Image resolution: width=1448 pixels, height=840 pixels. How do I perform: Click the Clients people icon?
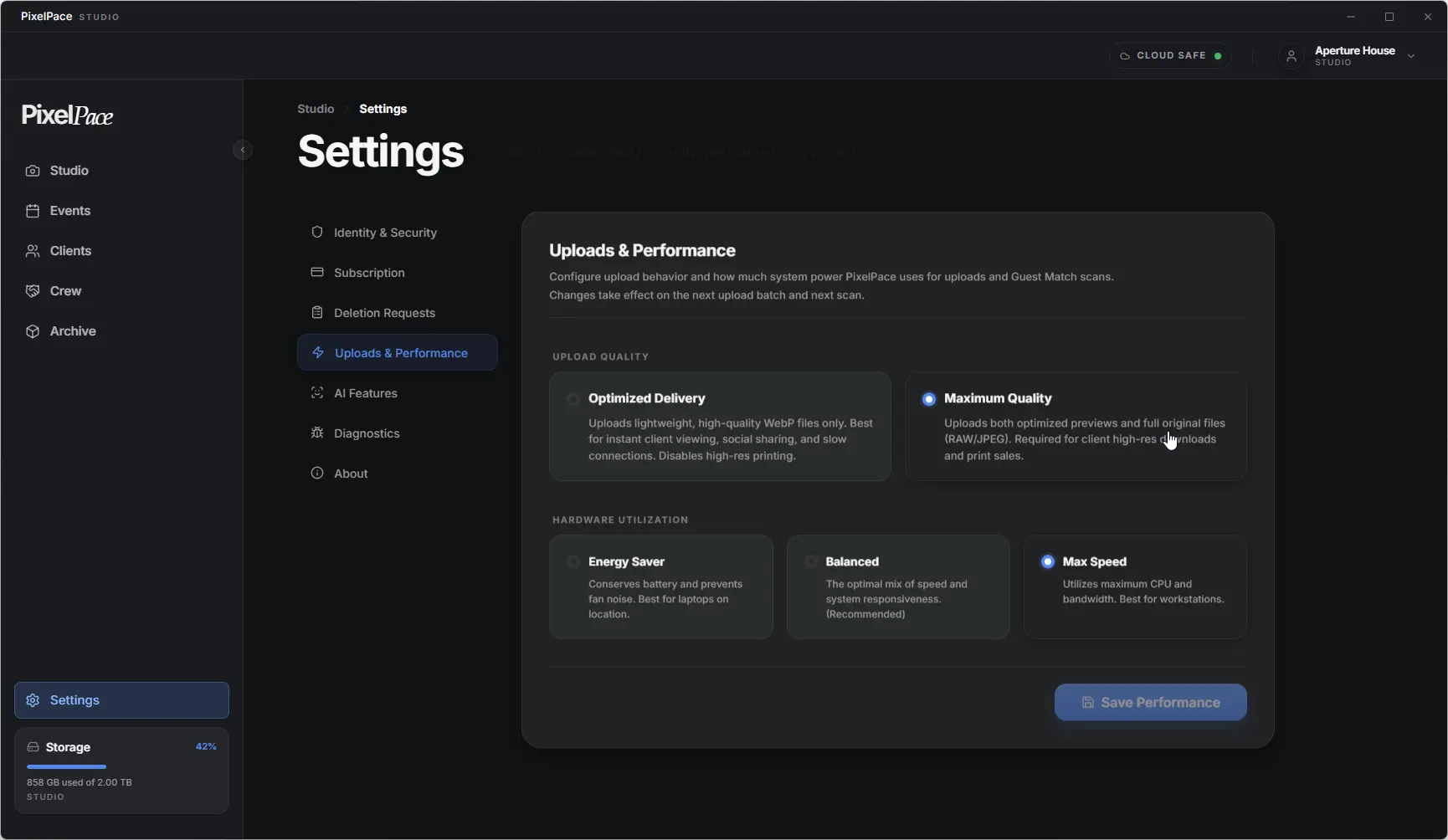33,251
